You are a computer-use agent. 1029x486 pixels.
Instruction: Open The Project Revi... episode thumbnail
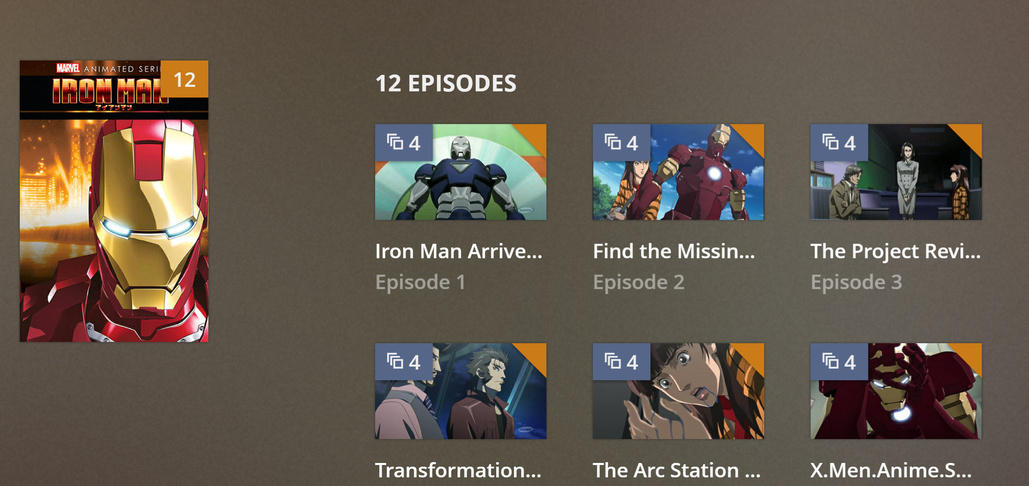pyautogui.click(x=896, y=172)
